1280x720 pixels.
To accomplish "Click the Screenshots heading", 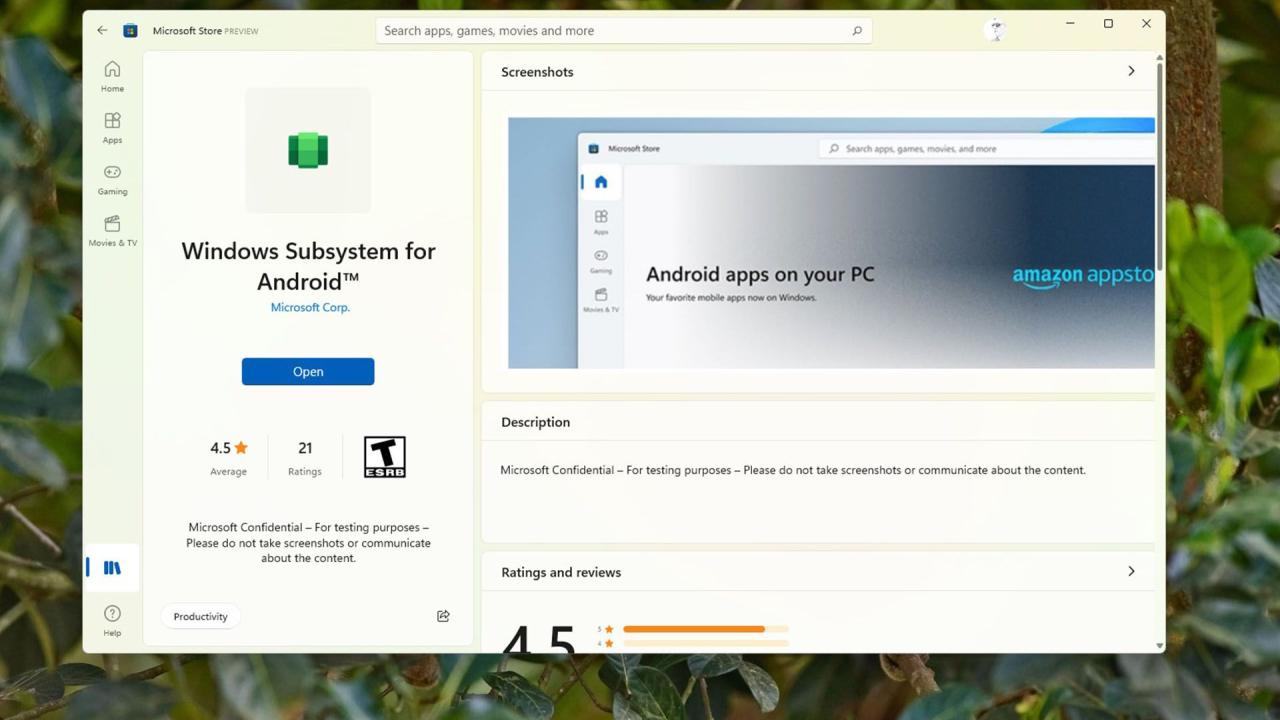I will [x=537, y=72].
